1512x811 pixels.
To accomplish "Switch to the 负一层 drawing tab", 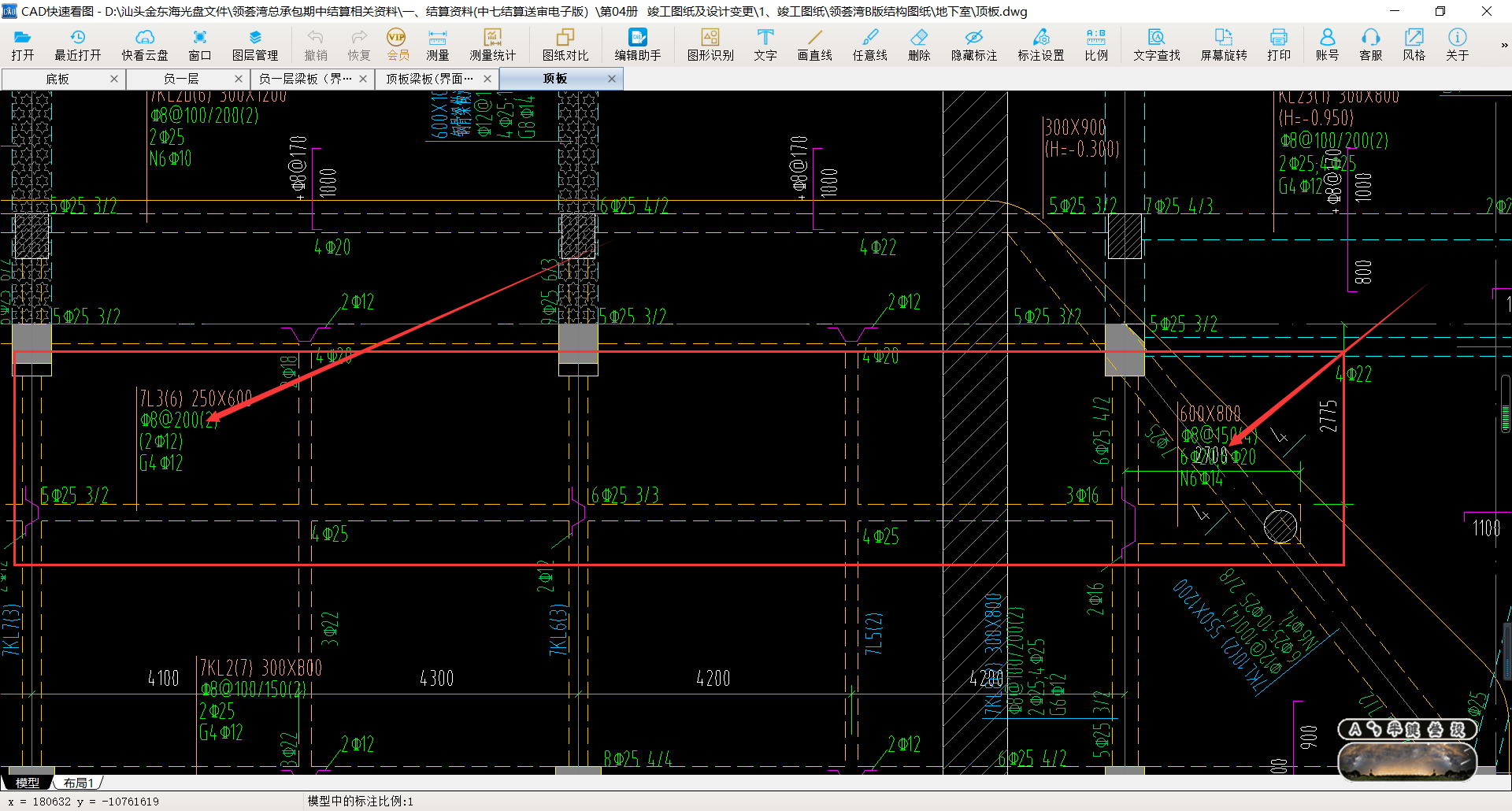I will (181, 79).
